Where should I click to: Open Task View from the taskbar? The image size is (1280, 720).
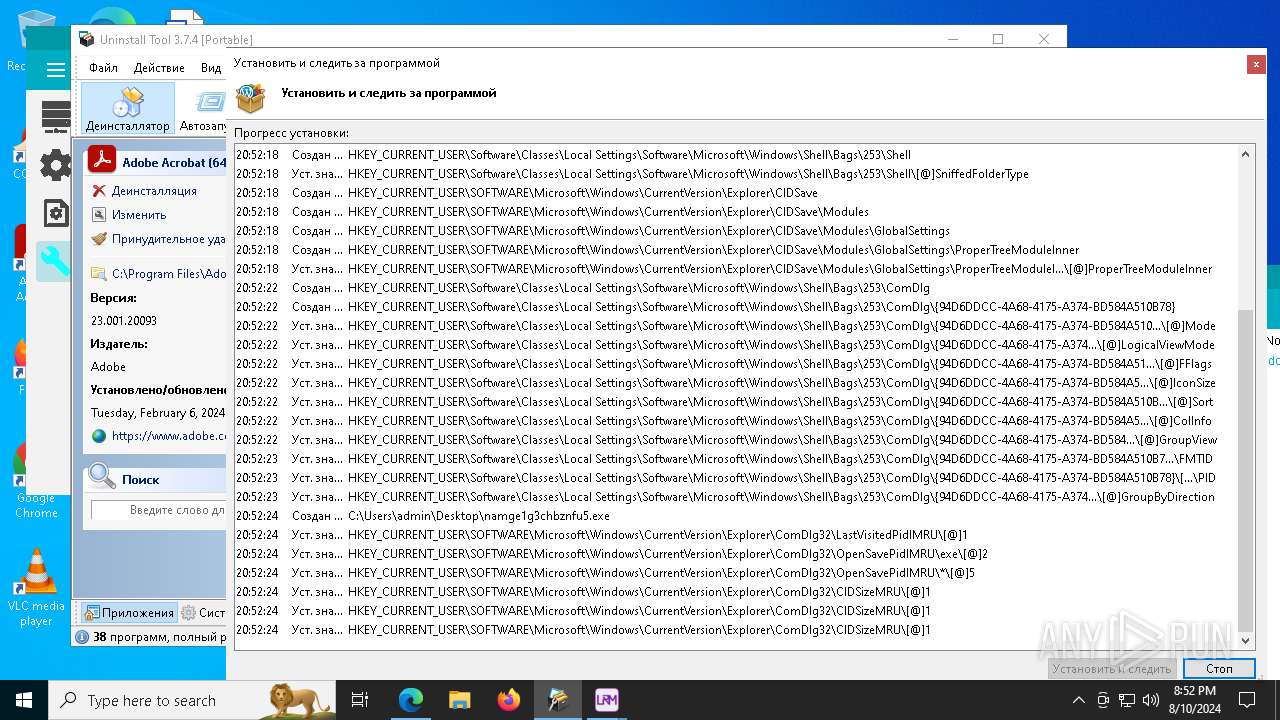click(360, 700)
